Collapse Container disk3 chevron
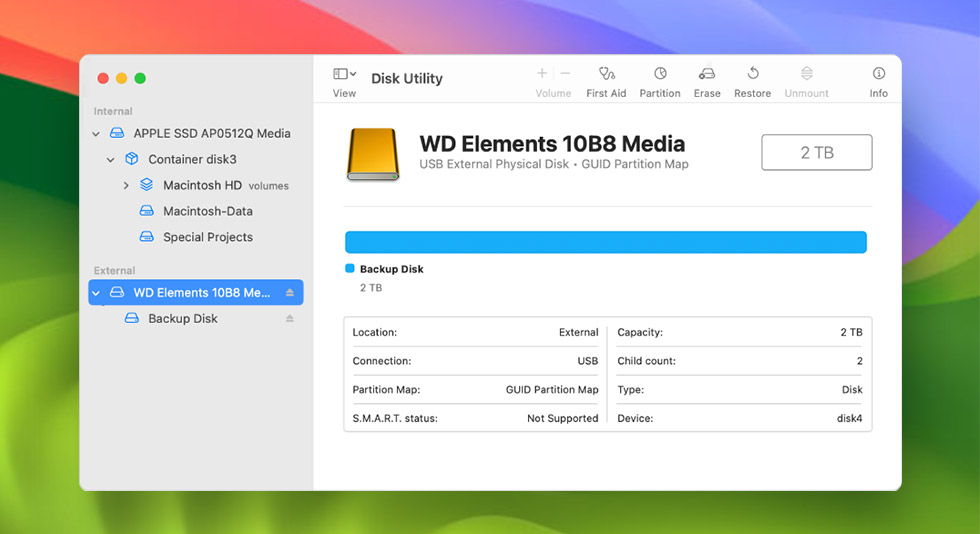 coord(111,160)
